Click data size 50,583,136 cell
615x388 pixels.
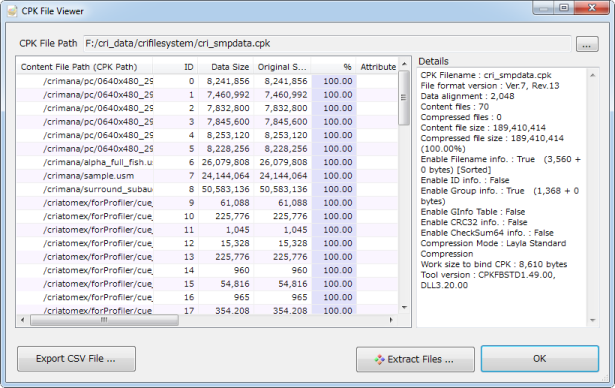pyautogui.click(x=226, y=189)
